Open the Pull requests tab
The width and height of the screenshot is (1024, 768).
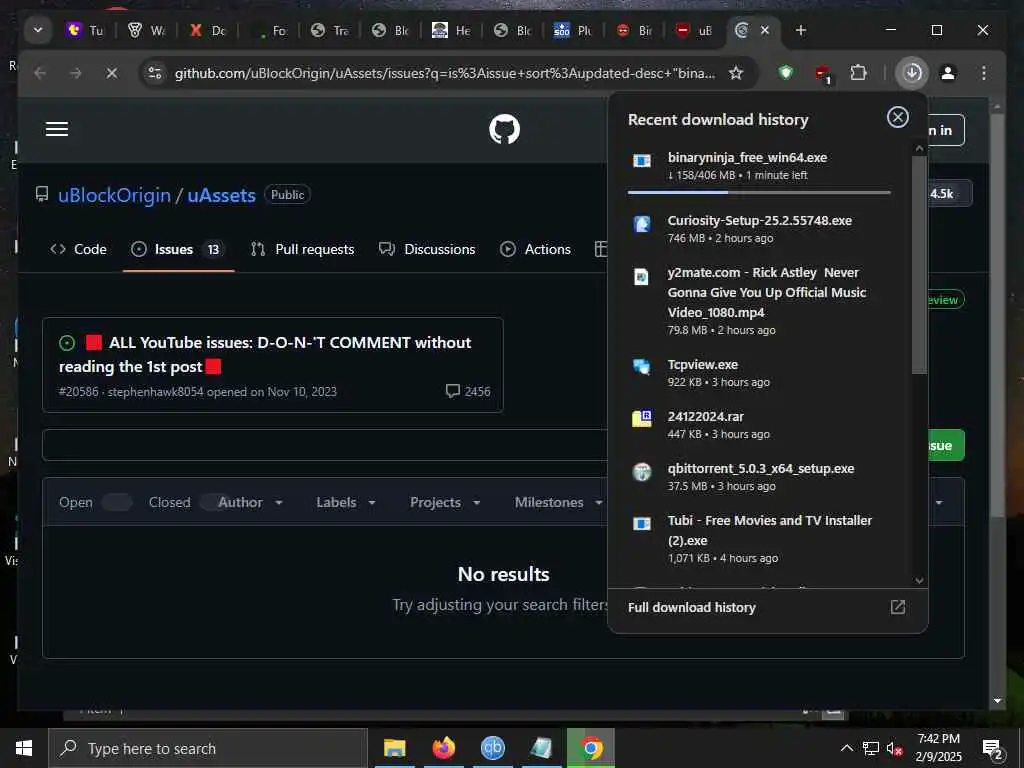pos(302,249)
